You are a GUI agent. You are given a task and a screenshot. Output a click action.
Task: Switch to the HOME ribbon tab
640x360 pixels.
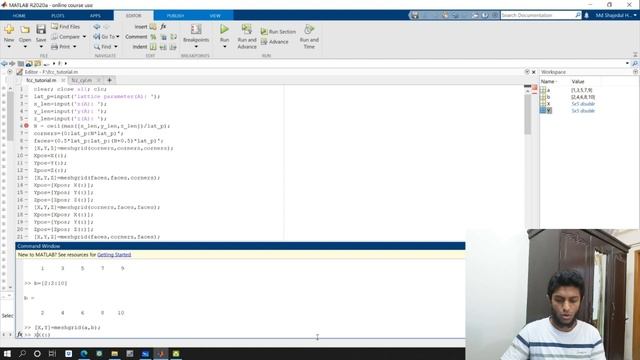click(19, 16)
